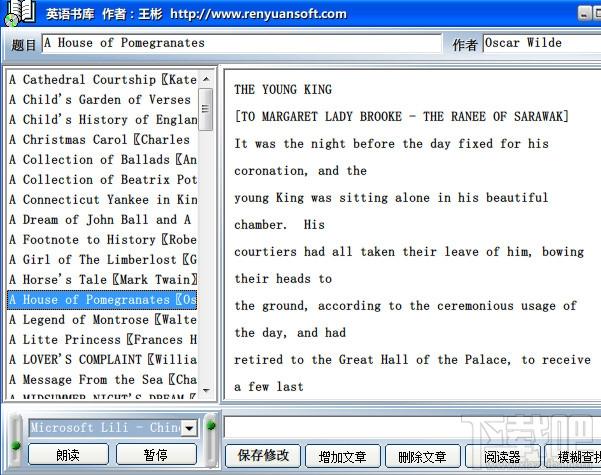Select 'A Legend of Montrose' entry
The image size is (601, 475).
pyautogui.click(x=103, y=320)
